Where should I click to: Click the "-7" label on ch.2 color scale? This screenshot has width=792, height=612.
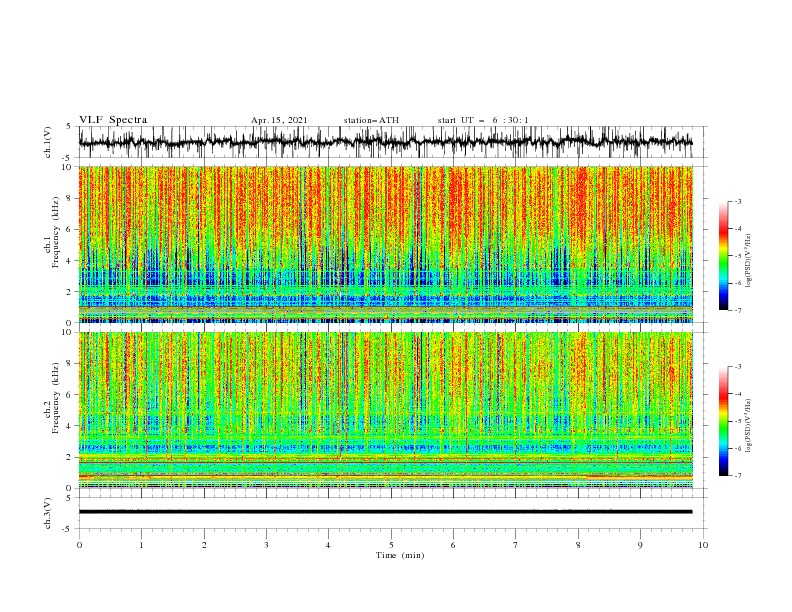coord(738,476)
